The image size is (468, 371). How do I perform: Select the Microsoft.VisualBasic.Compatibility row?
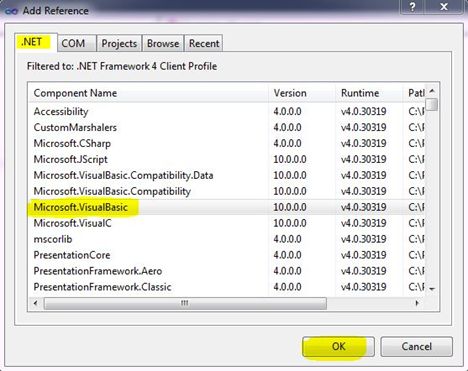click(227, 191)
